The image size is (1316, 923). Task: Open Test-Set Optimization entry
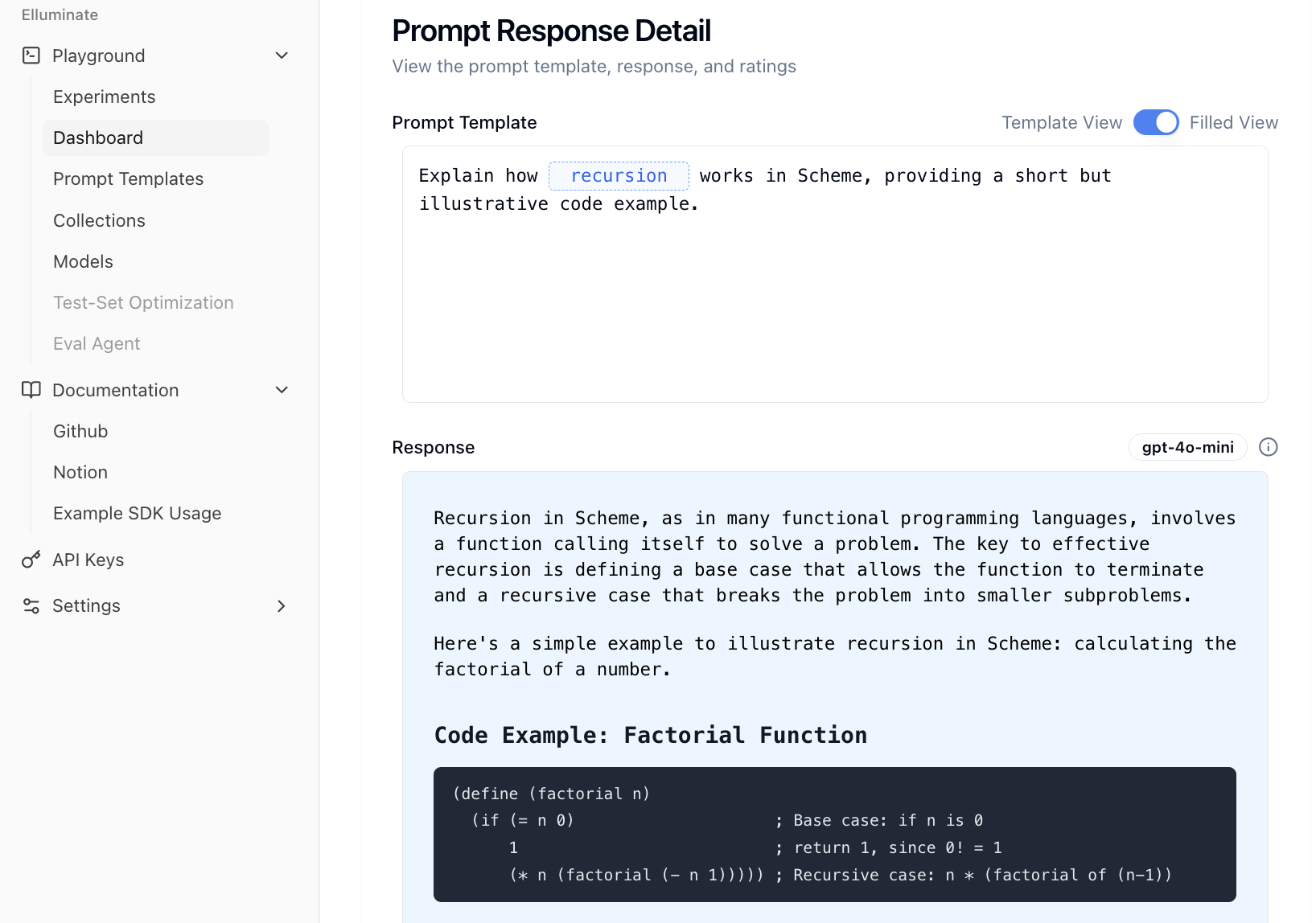pyautogui.click(x=143, y=302)
